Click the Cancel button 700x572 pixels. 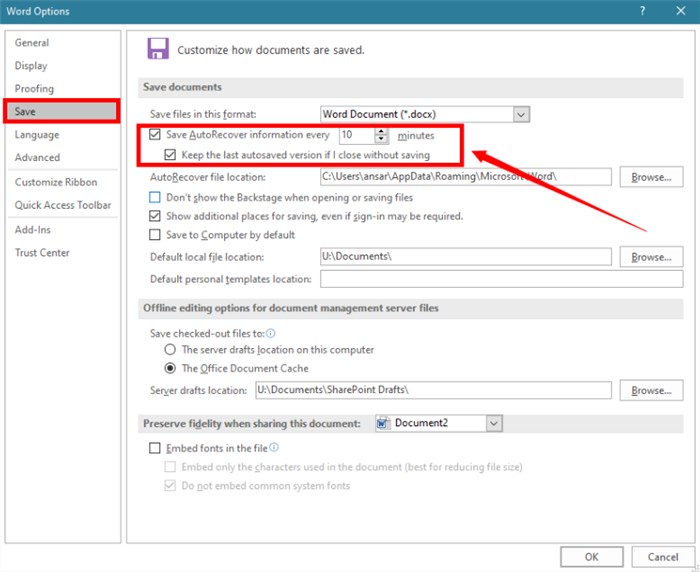pos(663,557)
